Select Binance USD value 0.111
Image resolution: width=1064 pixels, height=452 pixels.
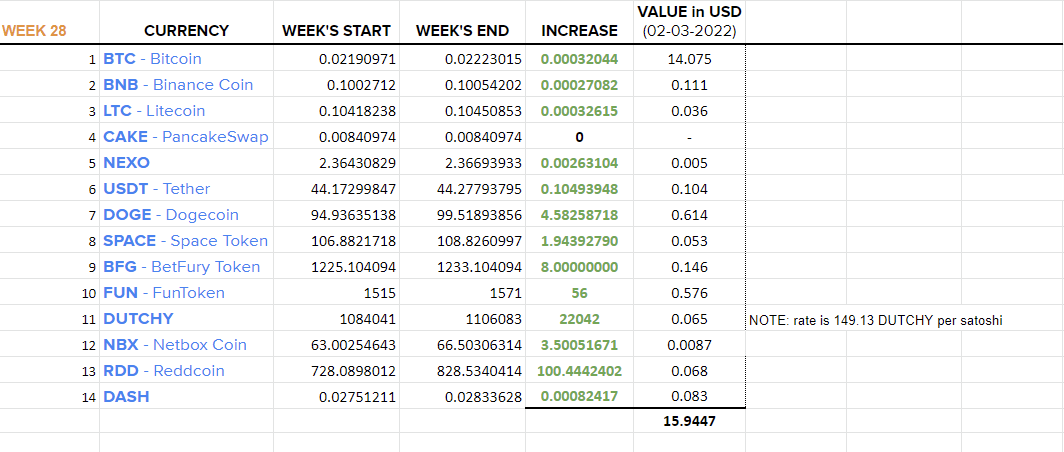pos(689,85)
